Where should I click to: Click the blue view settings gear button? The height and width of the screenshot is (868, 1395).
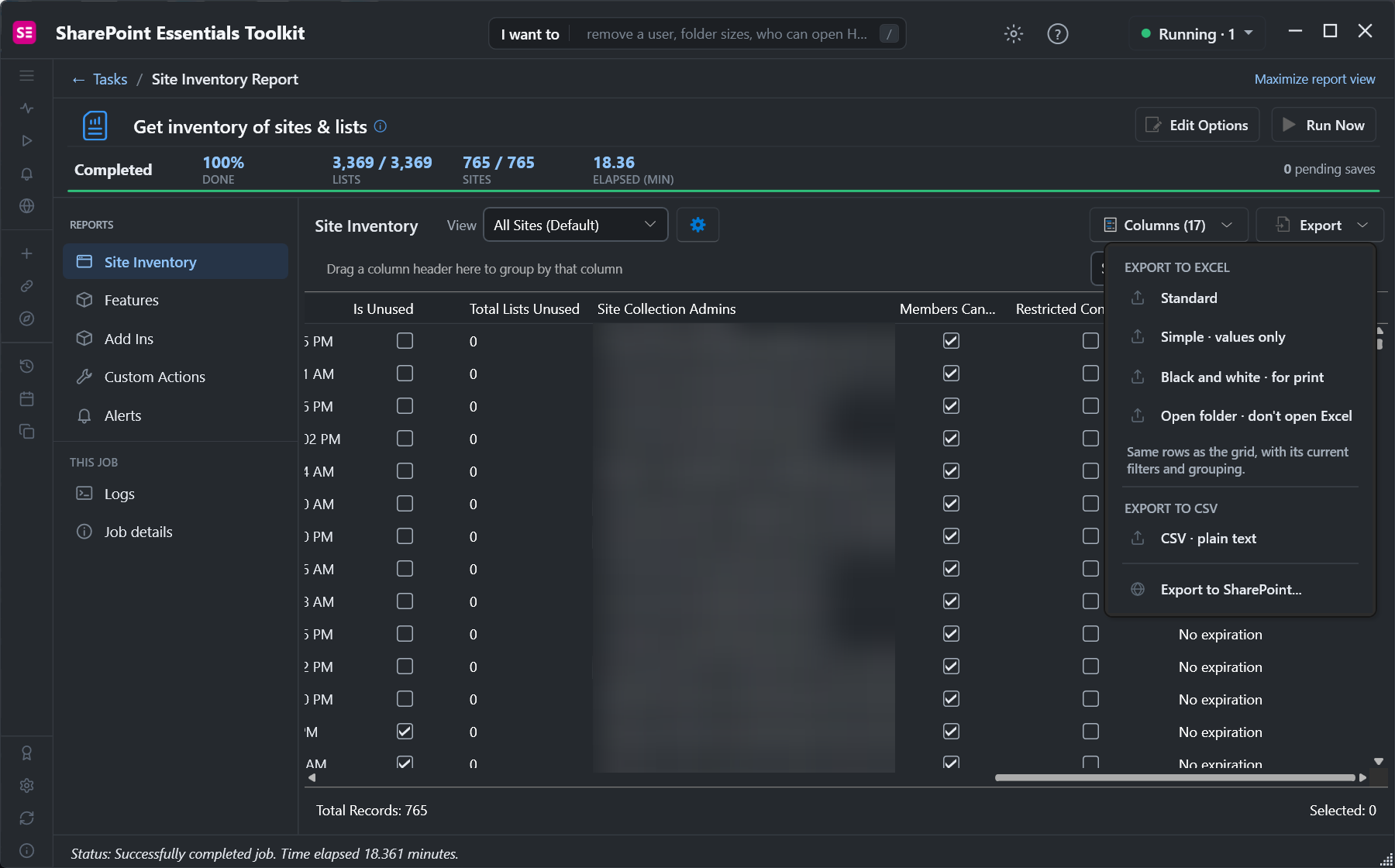tap(697, 225)
